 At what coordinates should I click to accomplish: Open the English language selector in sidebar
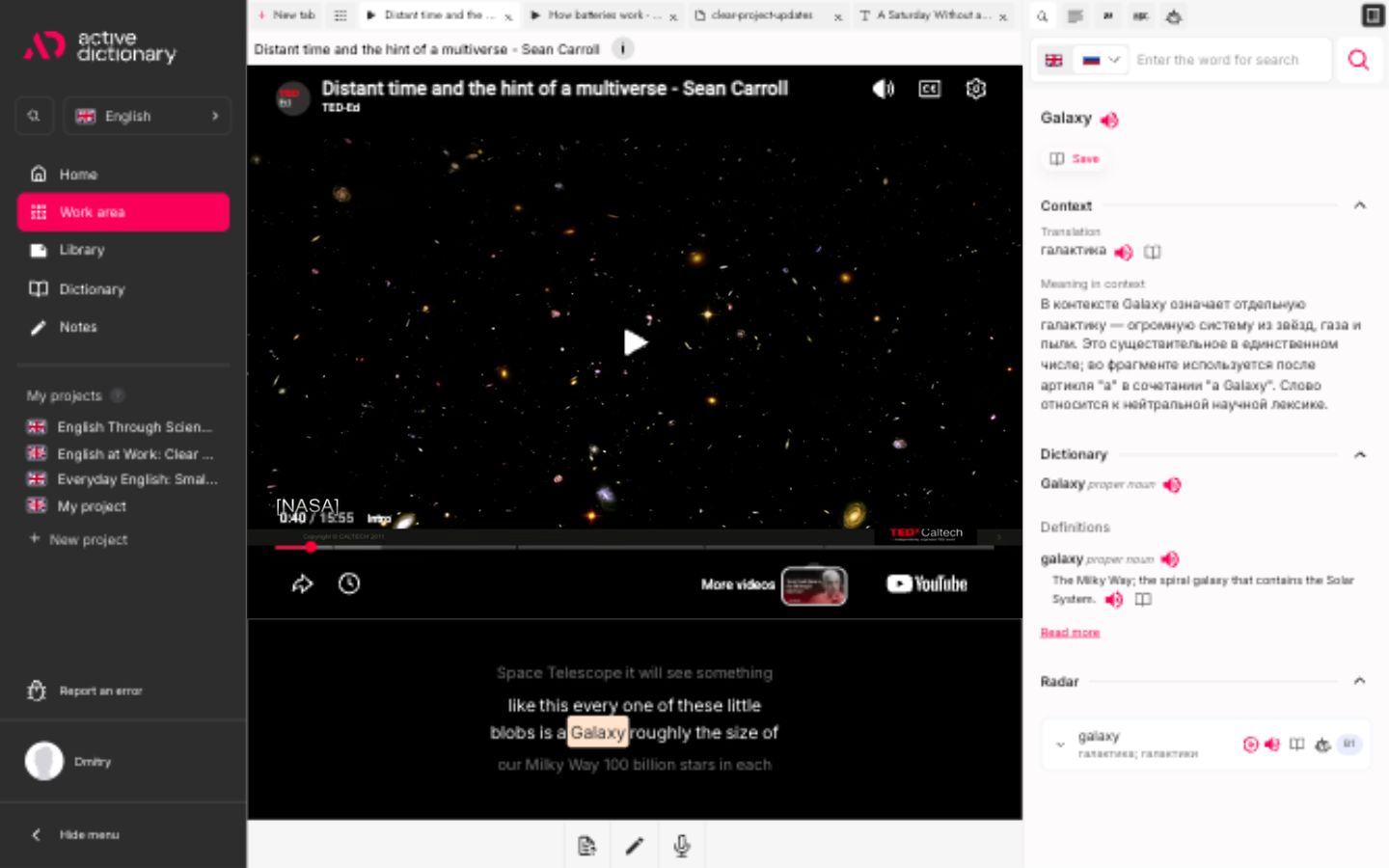pyautogui.click(x=148, y=116)
